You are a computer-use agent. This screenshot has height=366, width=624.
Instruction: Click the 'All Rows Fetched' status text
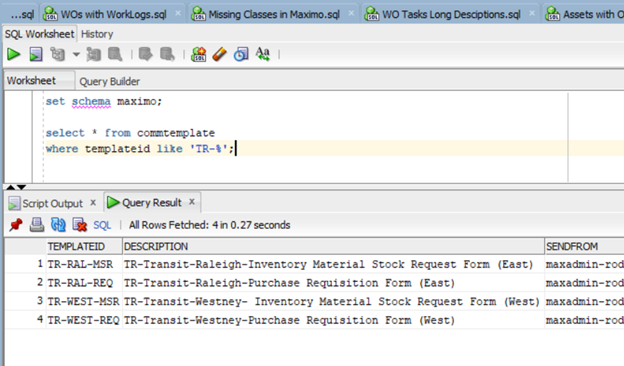[209, 225]
